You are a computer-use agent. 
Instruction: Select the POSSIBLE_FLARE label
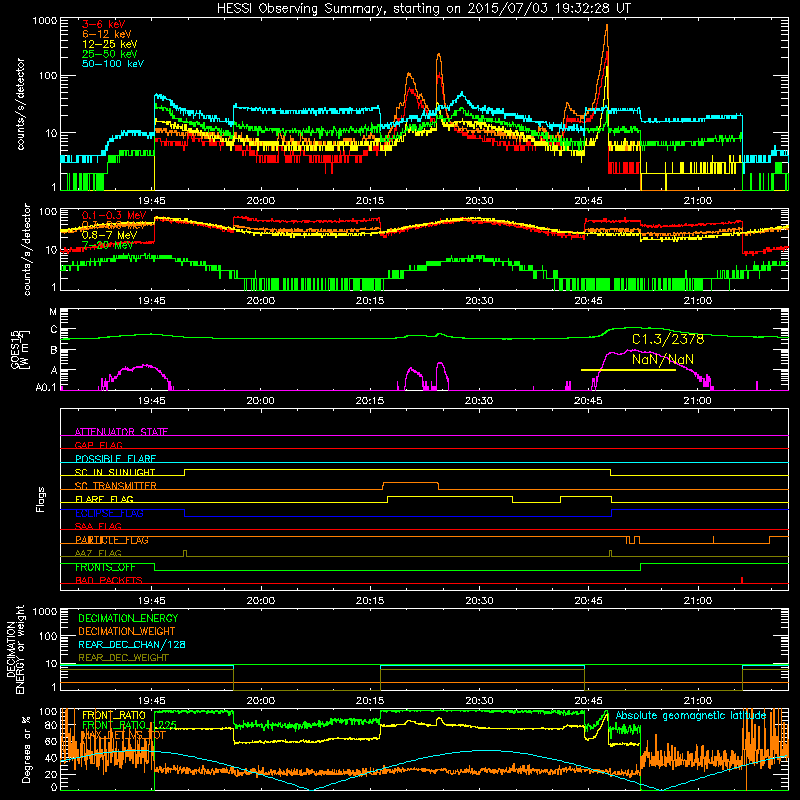pyautogui.click(x=115, y=458)
